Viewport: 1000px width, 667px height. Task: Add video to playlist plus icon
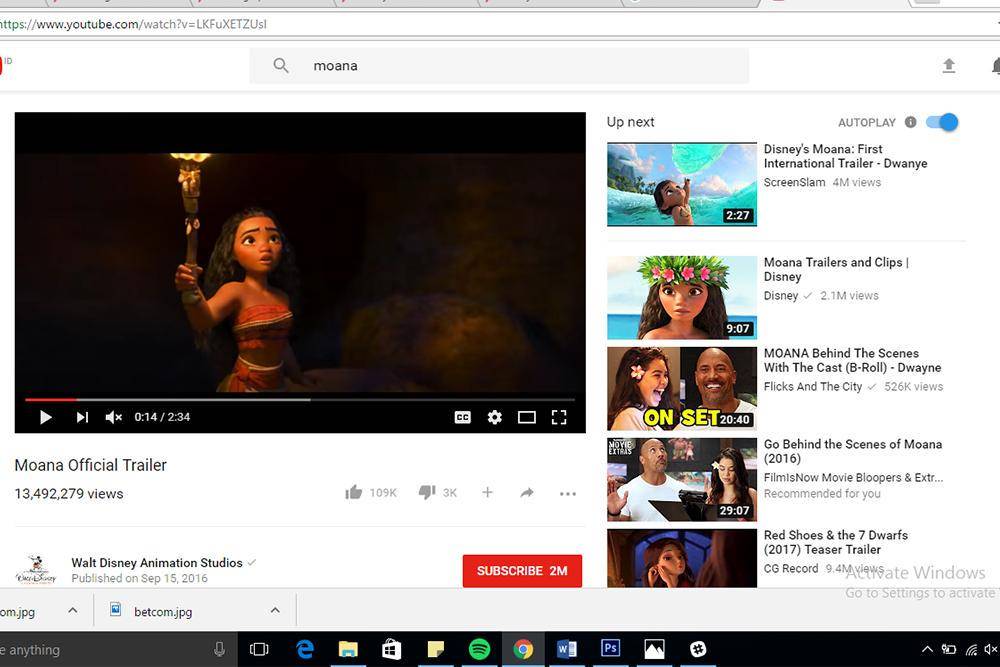click(x=487, y=492)
